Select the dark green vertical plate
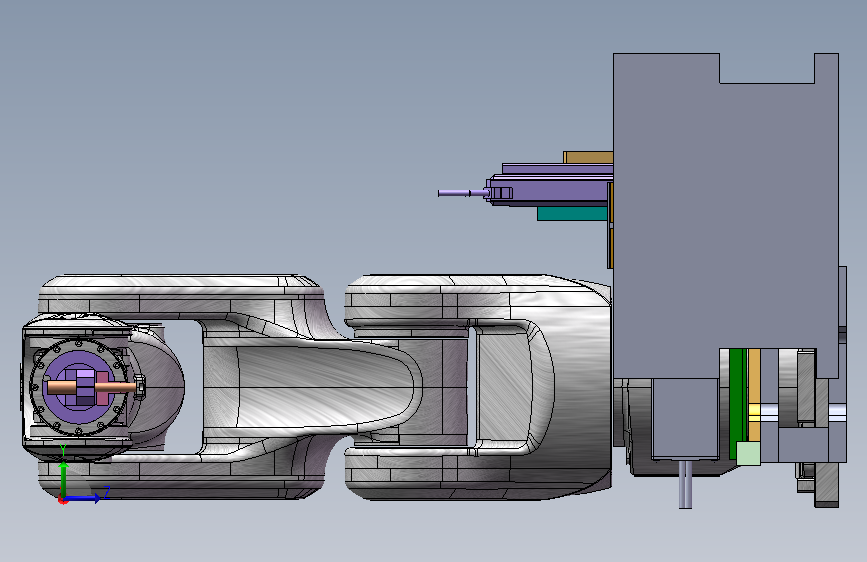Viewport: 867px width, 562px height. [737, 404]
